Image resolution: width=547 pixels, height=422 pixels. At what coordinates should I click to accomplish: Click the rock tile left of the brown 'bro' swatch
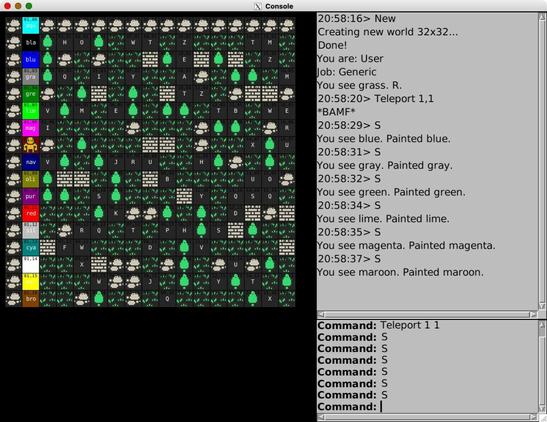click(14, 299)
